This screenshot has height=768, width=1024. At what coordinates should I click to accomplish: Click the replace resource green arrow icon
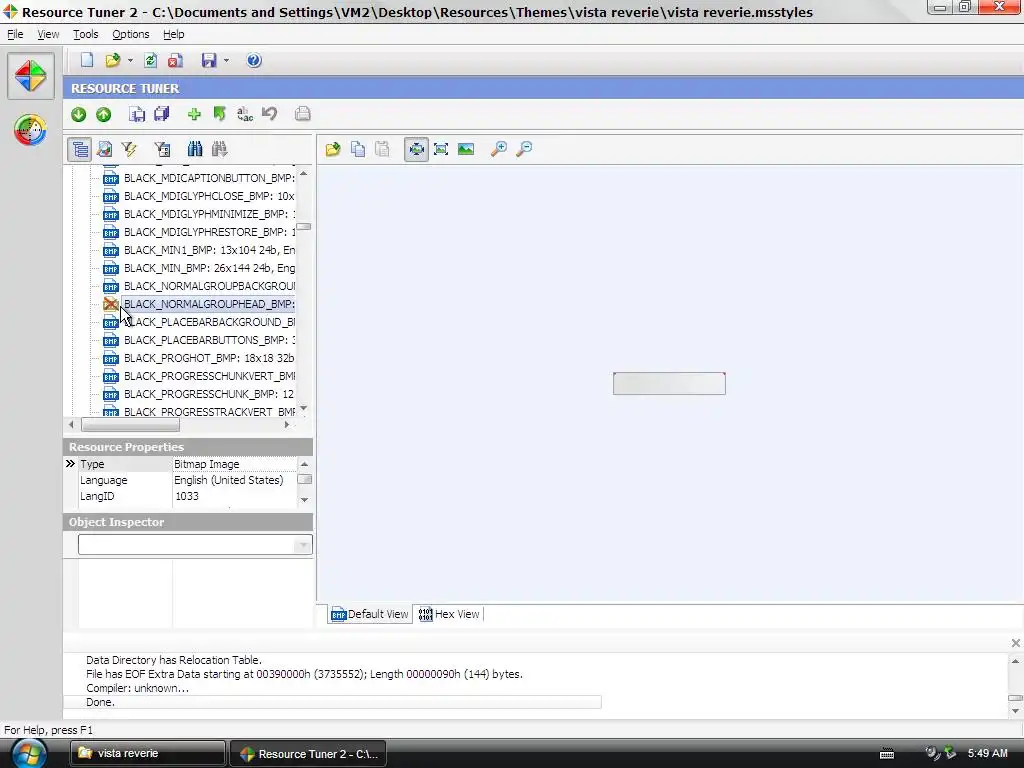(x=219, y=114)
